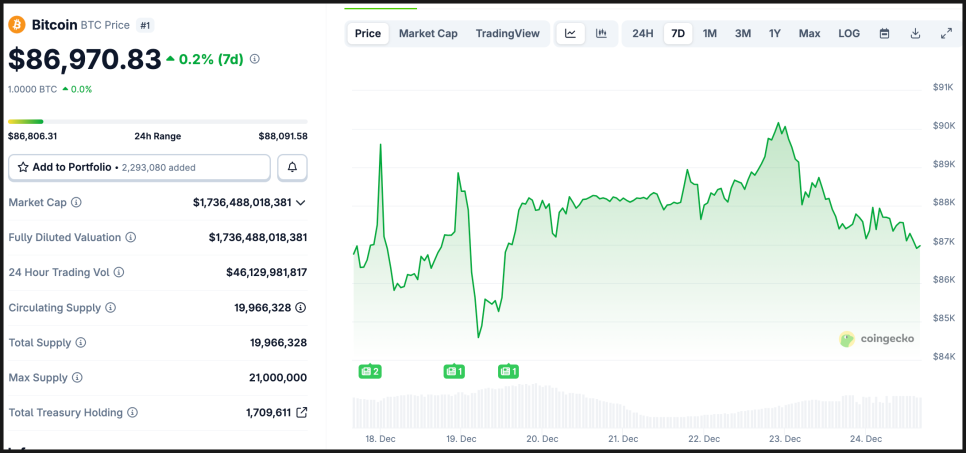Open Total Treasury Holding external link icon

tap(302, 412)
